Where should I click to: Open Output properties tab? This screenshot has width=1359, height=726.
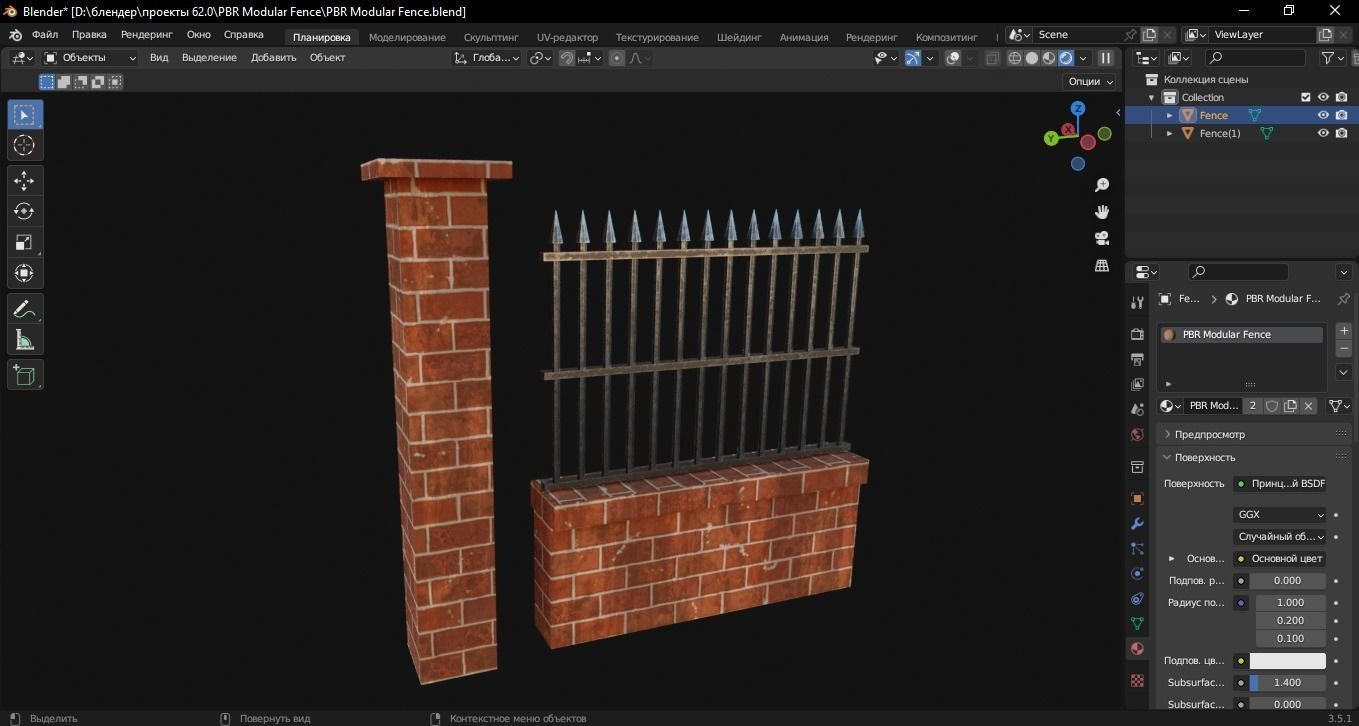[1137, 359]
